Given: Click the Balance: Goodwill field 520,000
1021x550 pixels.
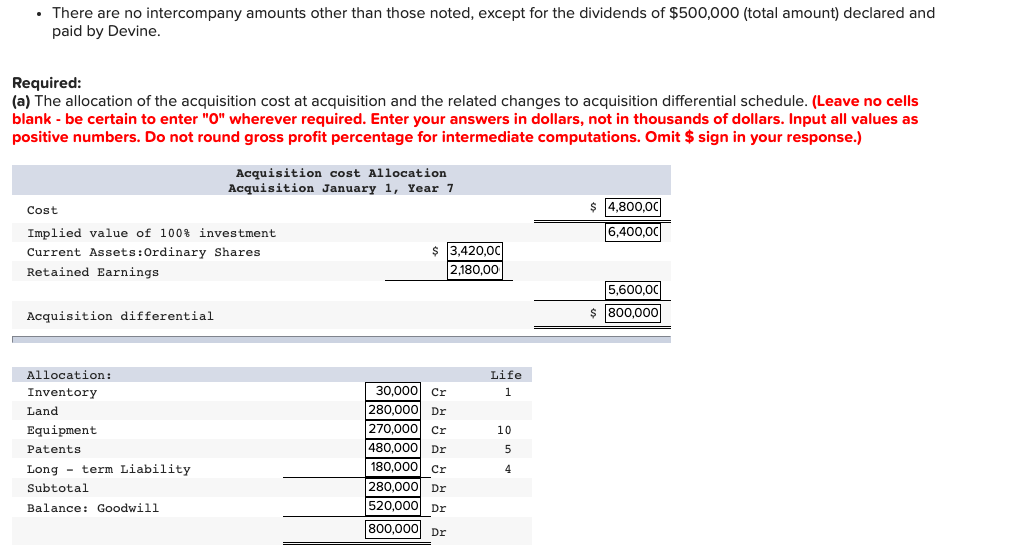Looking at the screenshot, I should coord(393,506).
